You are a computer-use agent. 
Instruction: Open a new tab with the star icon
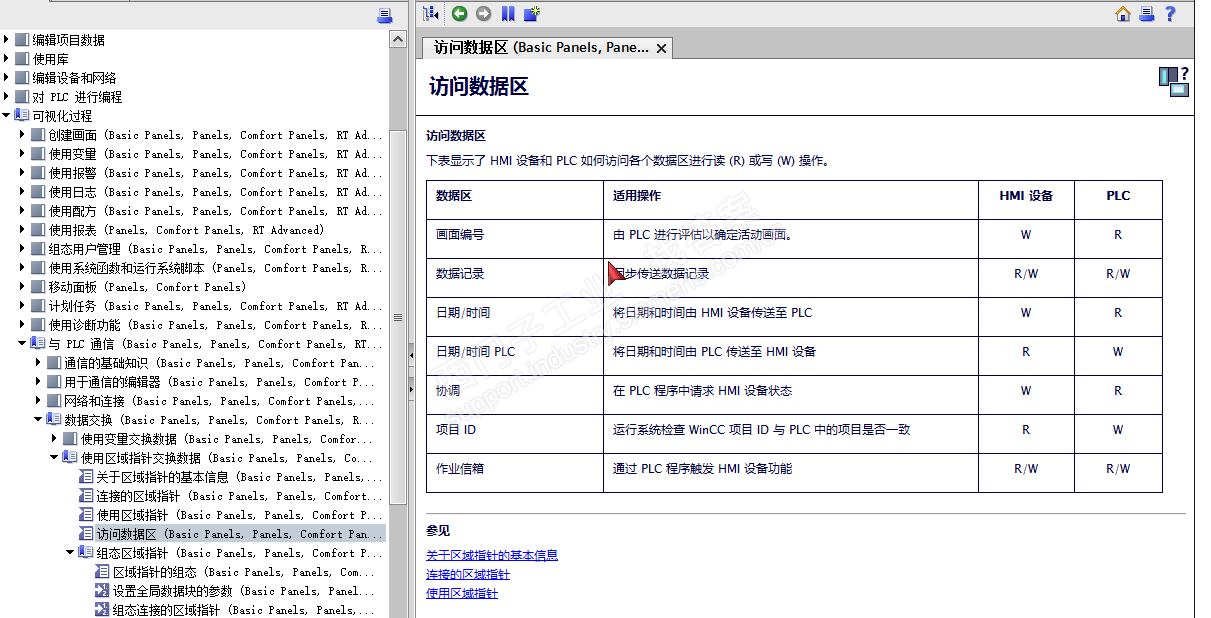[x=532, y=13]
